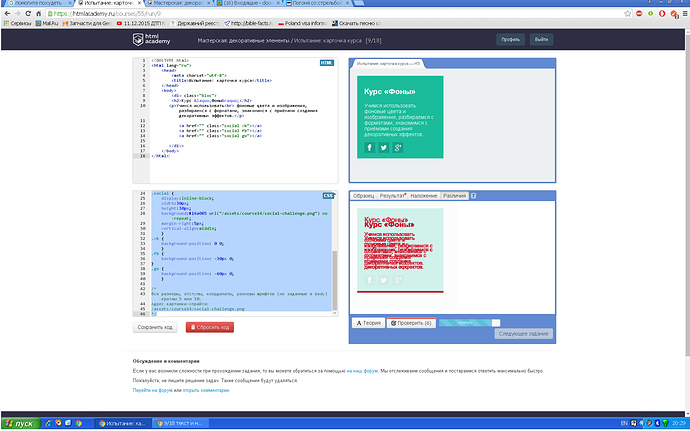Click the Internet Explorer quick launch icon
690x431 pixels.
[49, 424]
